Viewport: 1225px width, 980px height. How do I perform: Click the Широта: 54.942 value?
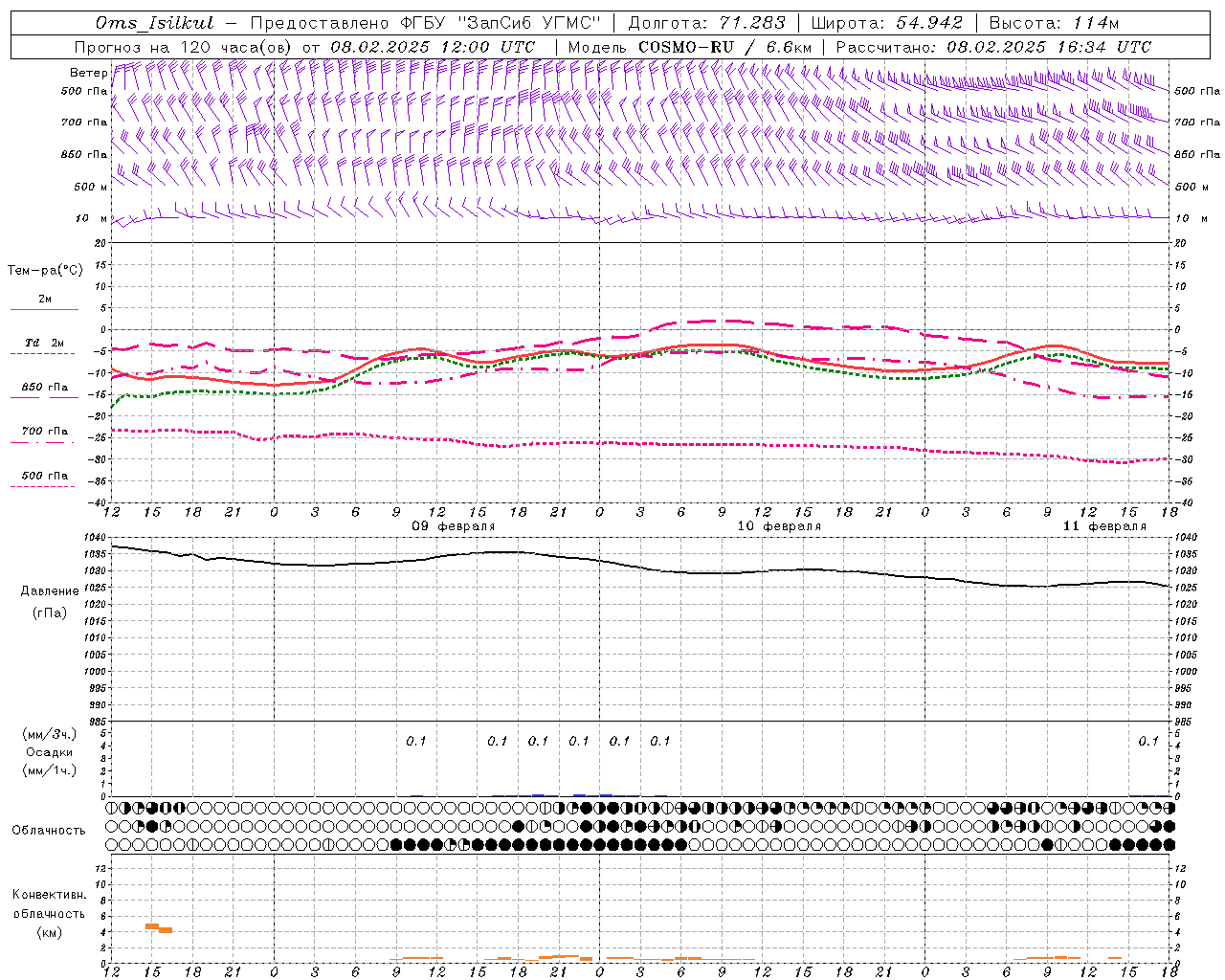(886, 23)
